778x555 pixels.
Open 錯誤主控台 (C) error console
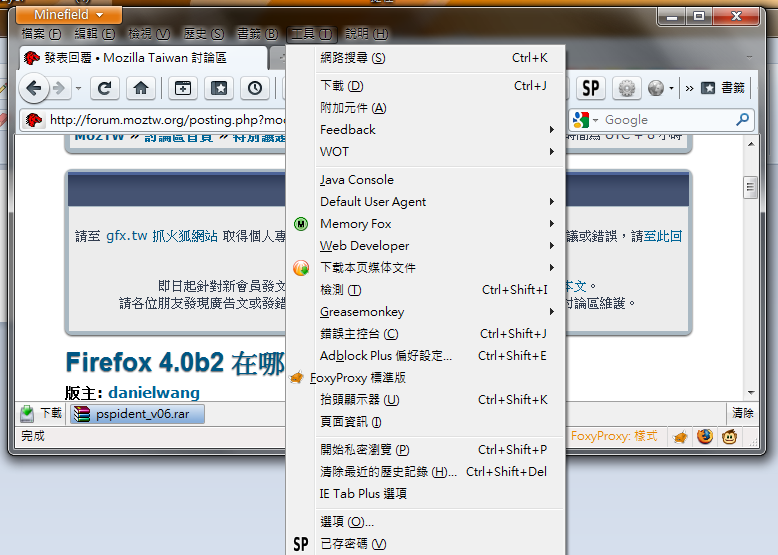426,334
